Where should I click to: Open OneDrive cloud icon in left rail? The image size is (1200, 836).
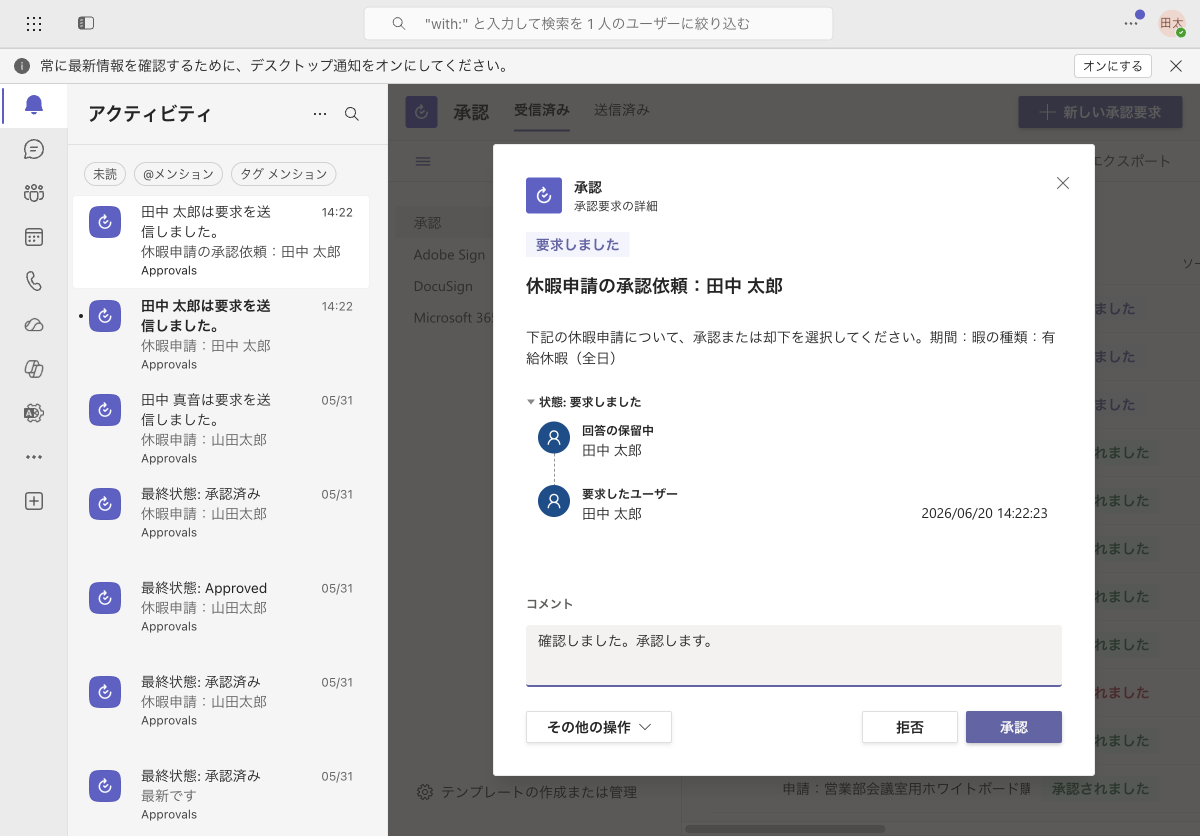(x=34, y=325)
